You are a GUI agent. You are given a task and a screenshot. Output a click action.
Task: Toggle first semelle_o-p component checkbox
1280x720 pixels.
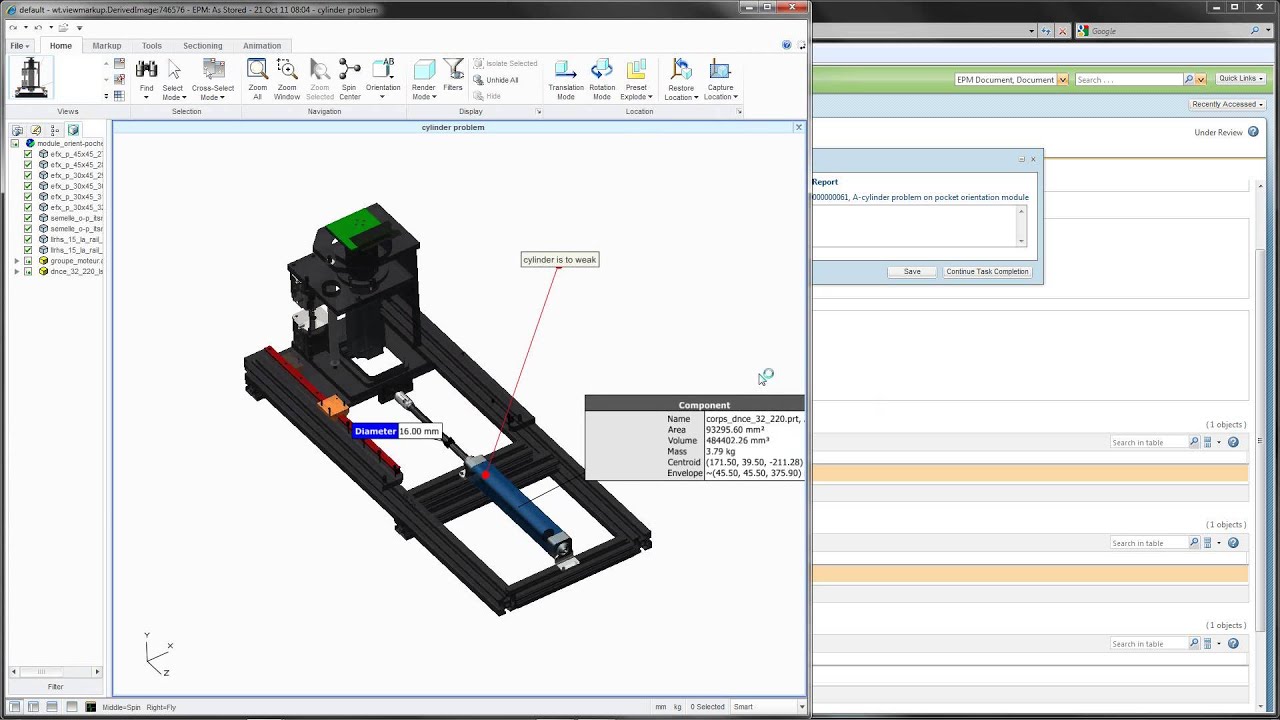click(28, 218)
